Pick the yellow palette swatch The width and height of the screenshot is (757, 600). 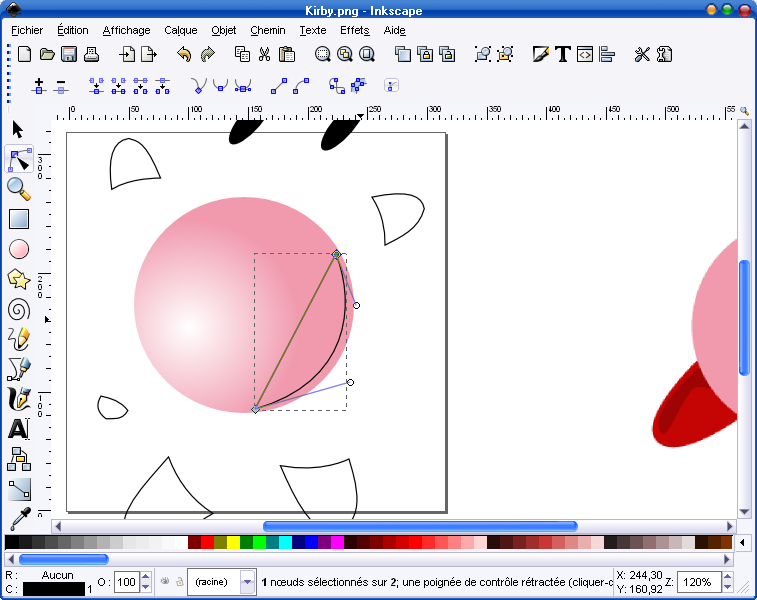(x=234, y=542)
